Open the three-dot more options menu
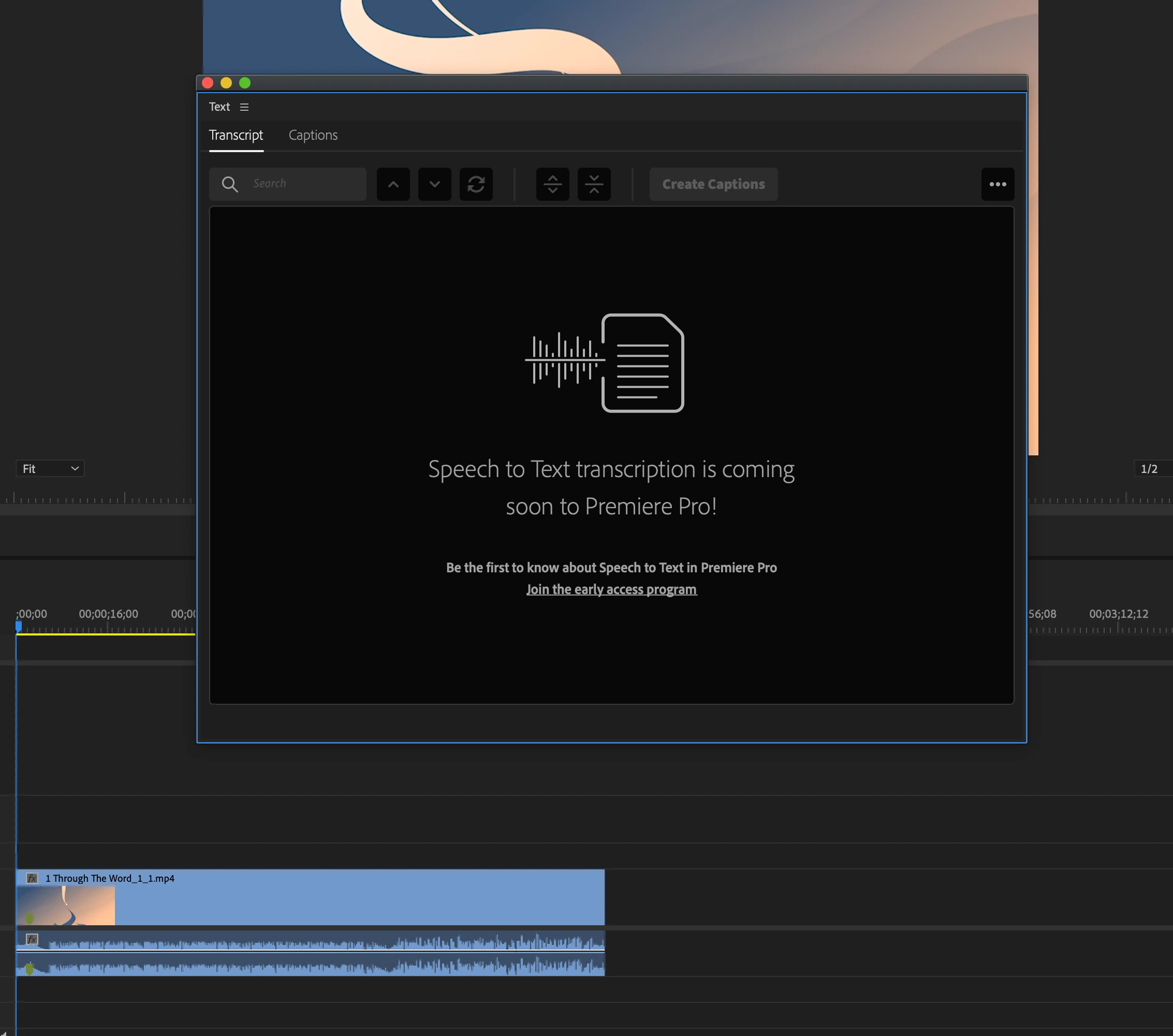The width and height of the screenshot is (1173, 1036). tap(998, 184)
